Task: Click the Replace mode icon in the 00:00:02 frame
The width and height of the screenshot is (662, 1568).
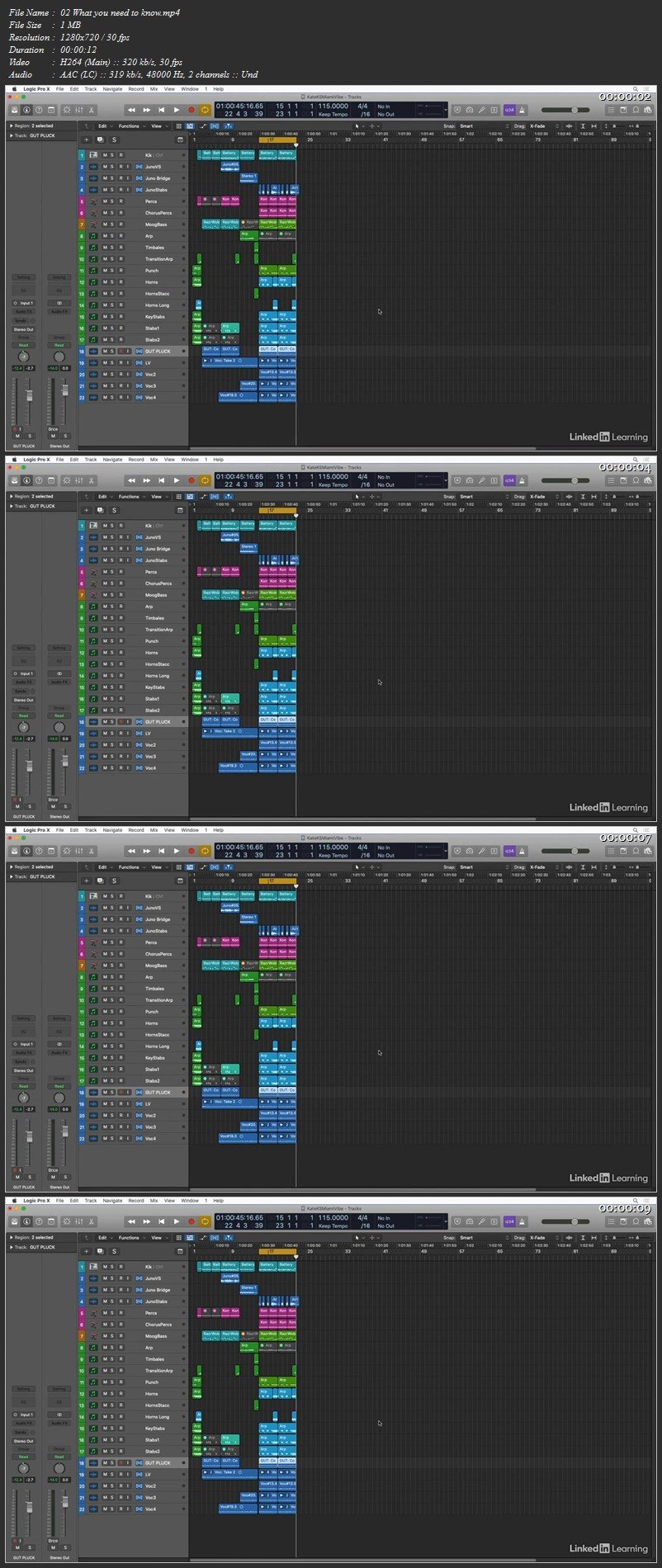Action: 458,110
